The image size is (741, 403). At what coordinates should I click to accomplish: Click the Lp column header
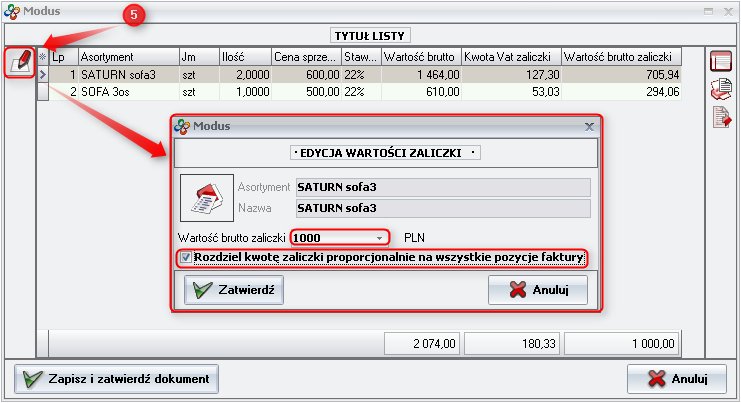(x=63, y=57)
